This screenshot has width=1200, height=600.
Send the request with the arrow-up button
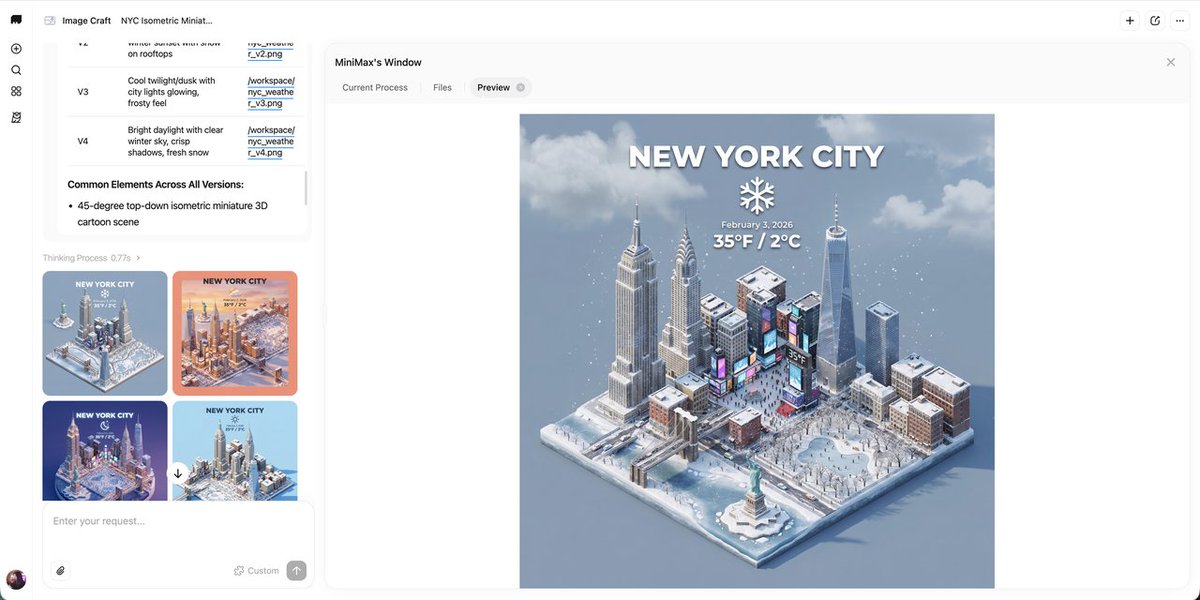pos(296,571)
